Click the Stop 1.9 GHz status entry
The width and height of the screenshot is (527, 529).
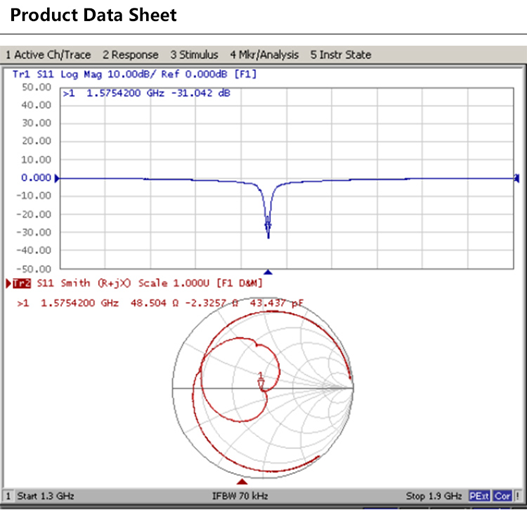[434, 496]
